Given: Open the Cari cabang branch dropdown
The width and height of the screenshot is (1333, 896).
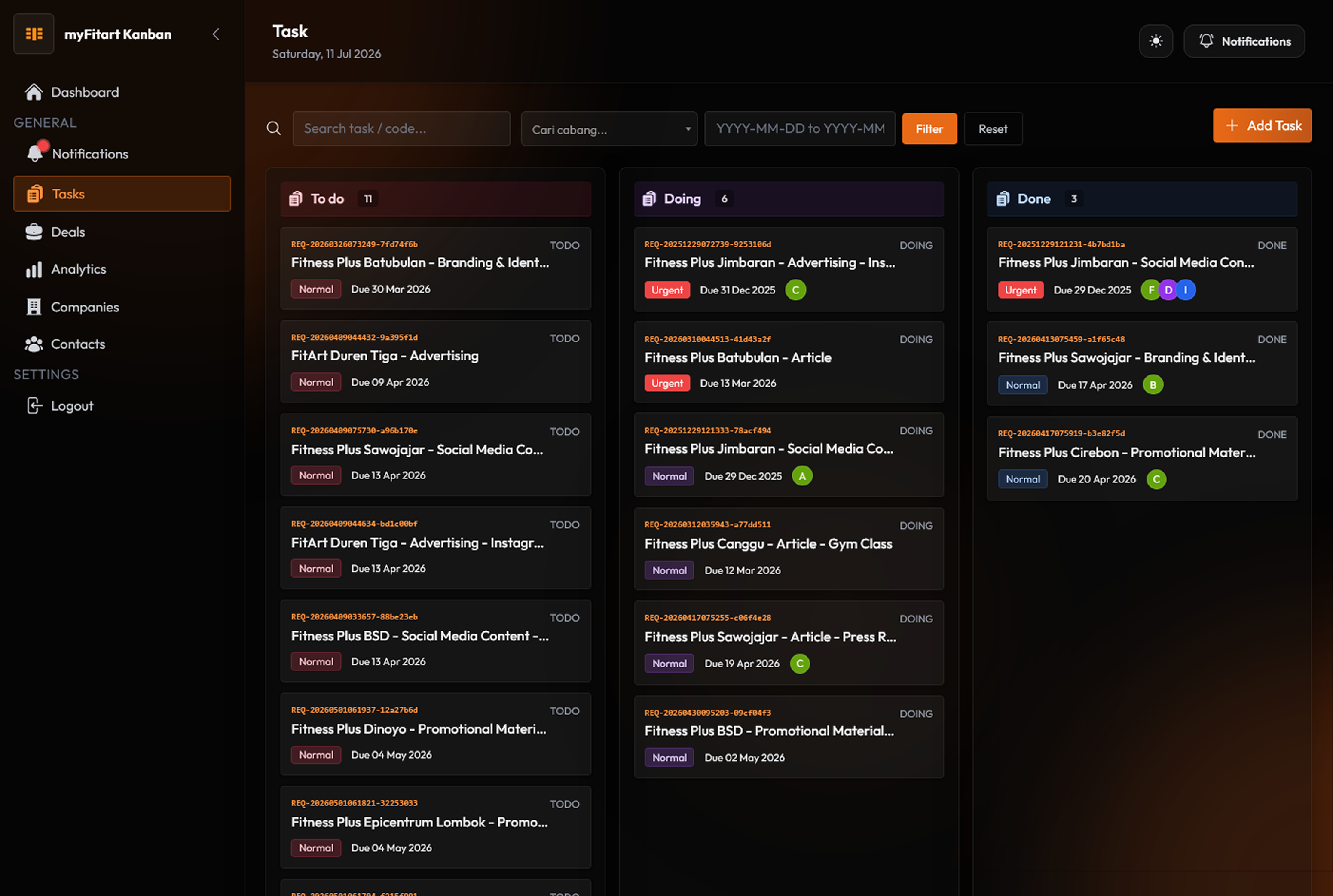Looking at the screenshot, I should click(609, 129).
